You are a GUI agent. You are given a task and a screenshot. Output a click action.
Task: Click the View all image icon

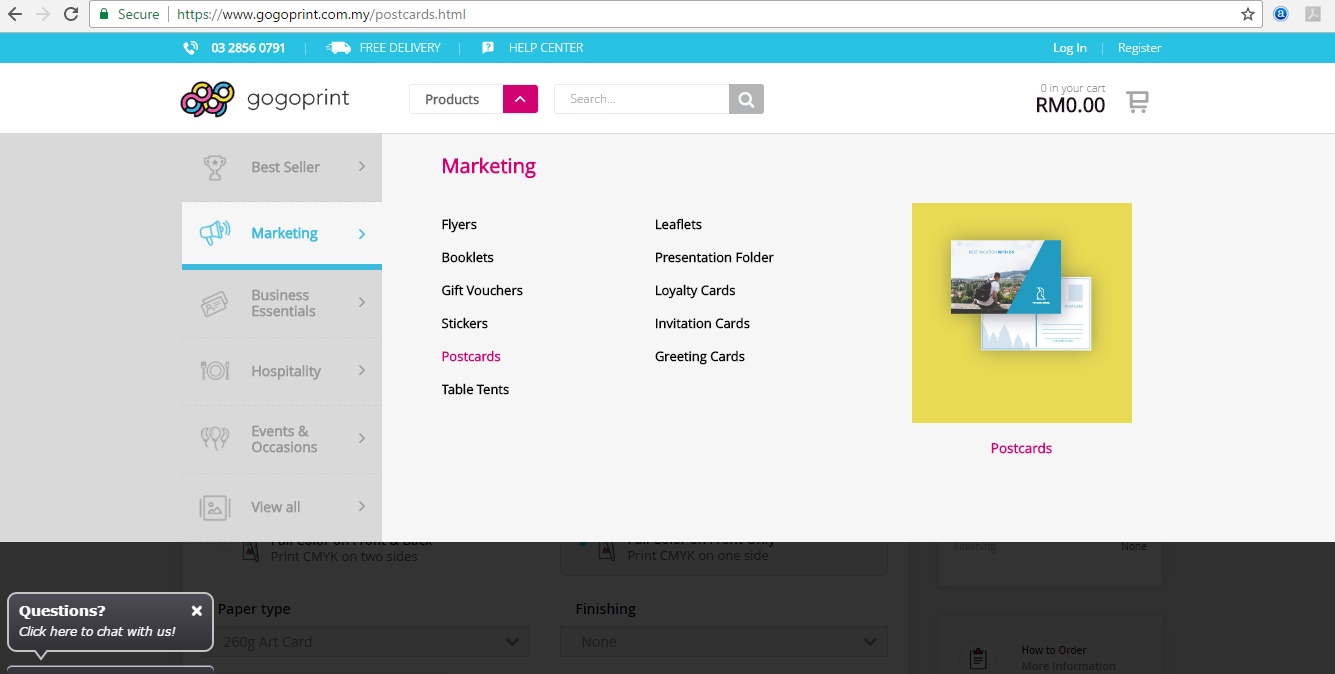tap(213, 507)
